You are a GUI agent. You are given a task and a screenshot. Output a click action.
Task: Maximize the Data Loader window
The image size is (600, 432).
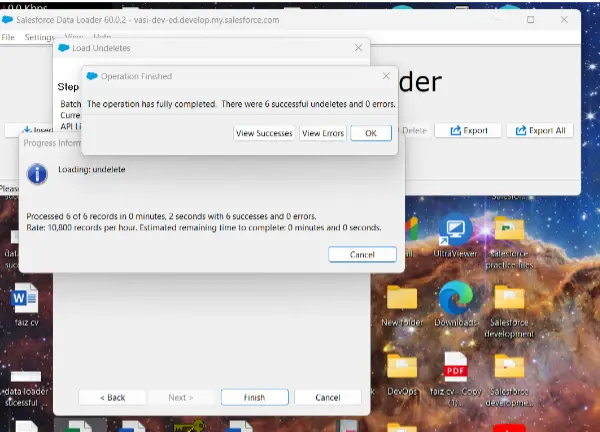pyautogui.click(x=530, y=20)
